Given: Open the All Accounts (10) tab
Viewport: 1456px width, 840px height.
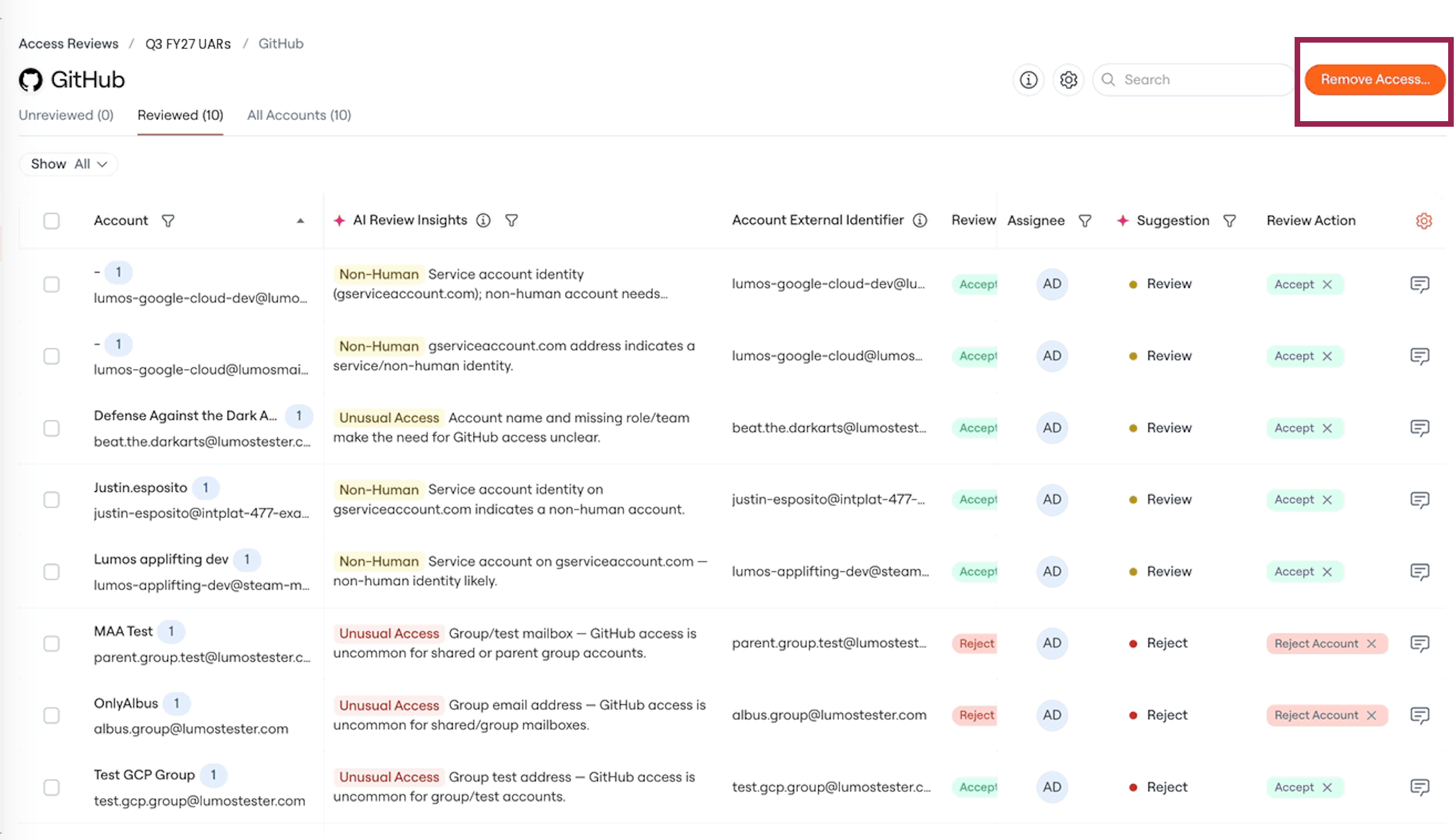Looking at the screenshot, I should tap(300, 116).
